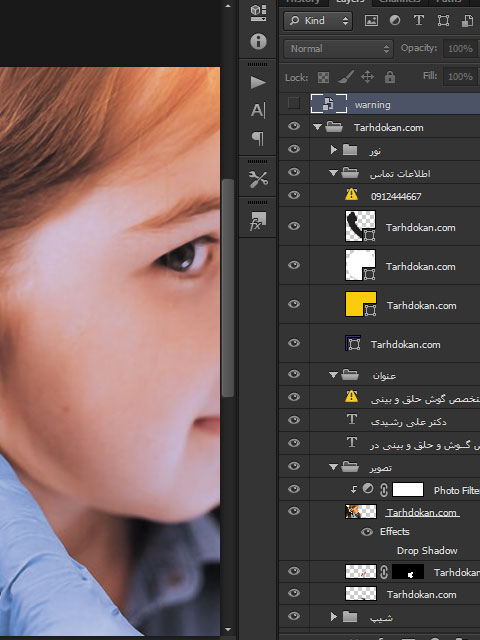Show the hidden warning layer
The height and width of the screenshot is (640, 480).
294,103
